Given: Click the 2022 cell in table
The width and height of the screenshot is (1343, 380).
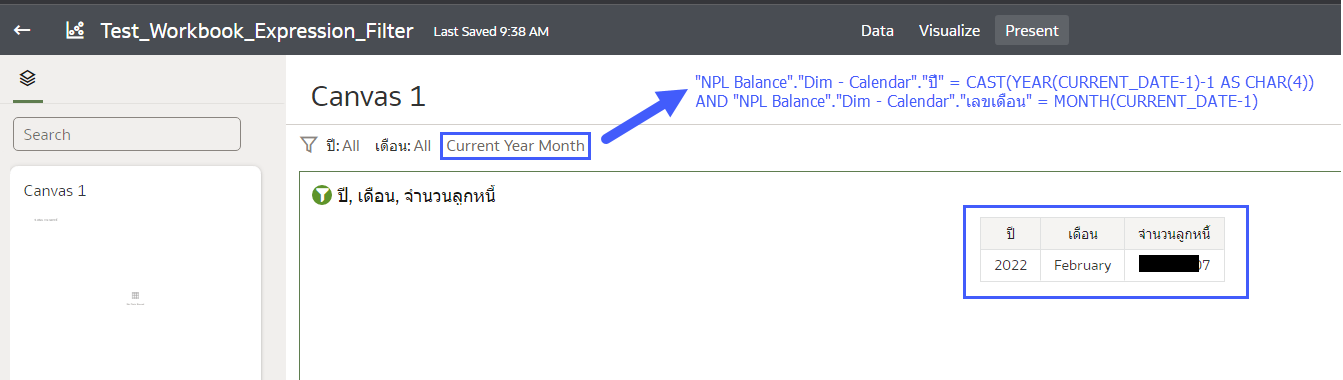Looking at the screenshot, I should pos(1010,265).
